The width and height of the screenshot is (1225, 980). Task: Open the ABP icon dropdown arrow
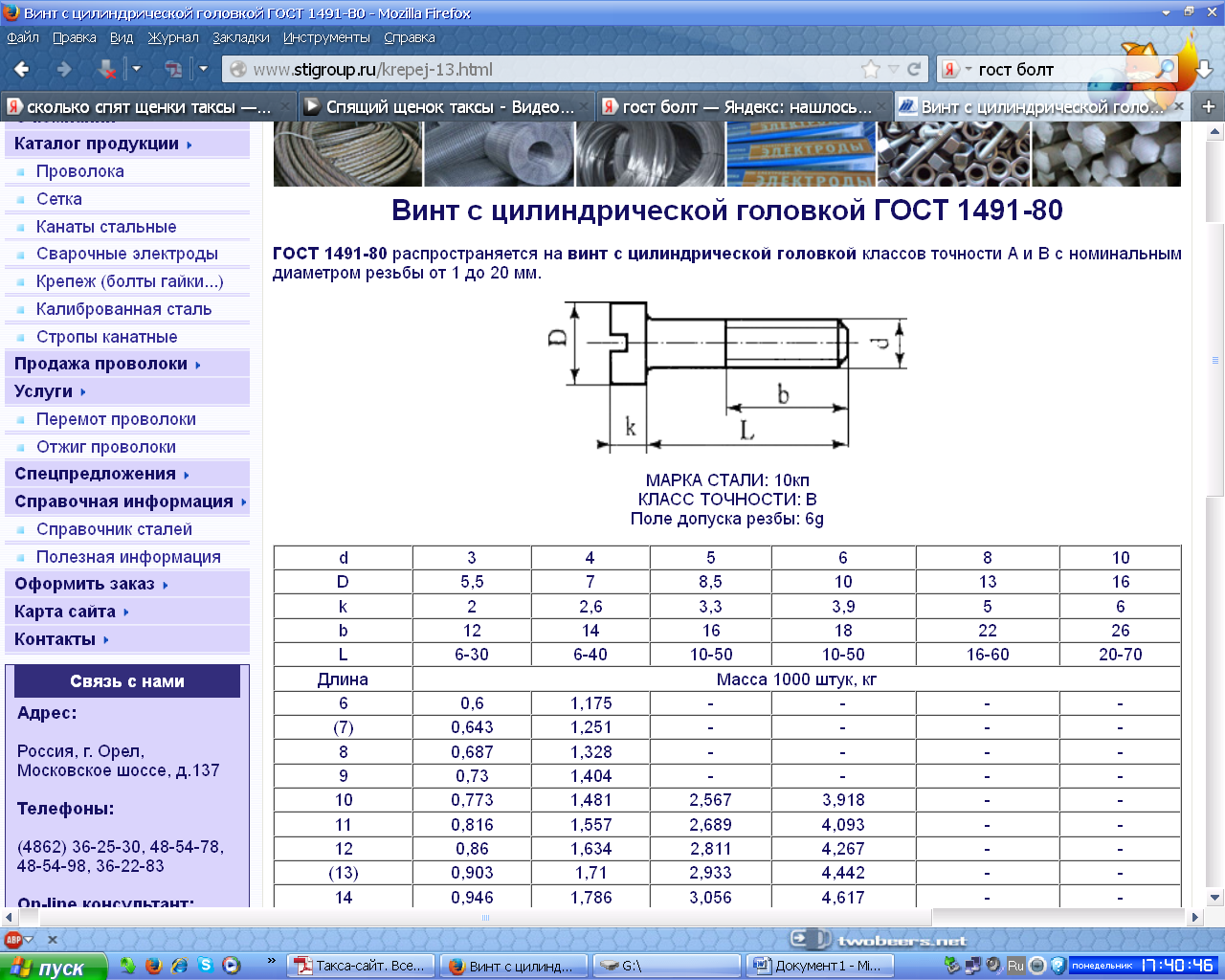pyautogui.click(x=29, y=940)
